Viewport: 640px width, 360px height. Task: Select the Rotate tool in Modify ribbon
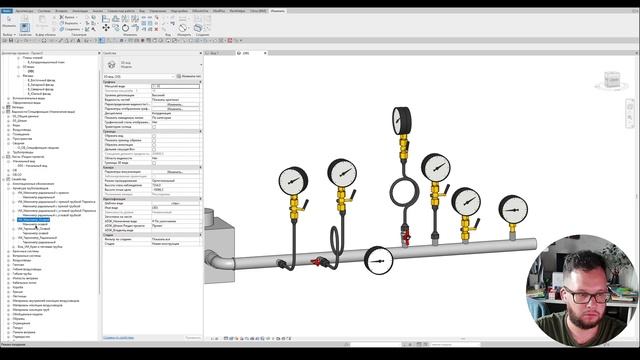(x=125, y=28)
